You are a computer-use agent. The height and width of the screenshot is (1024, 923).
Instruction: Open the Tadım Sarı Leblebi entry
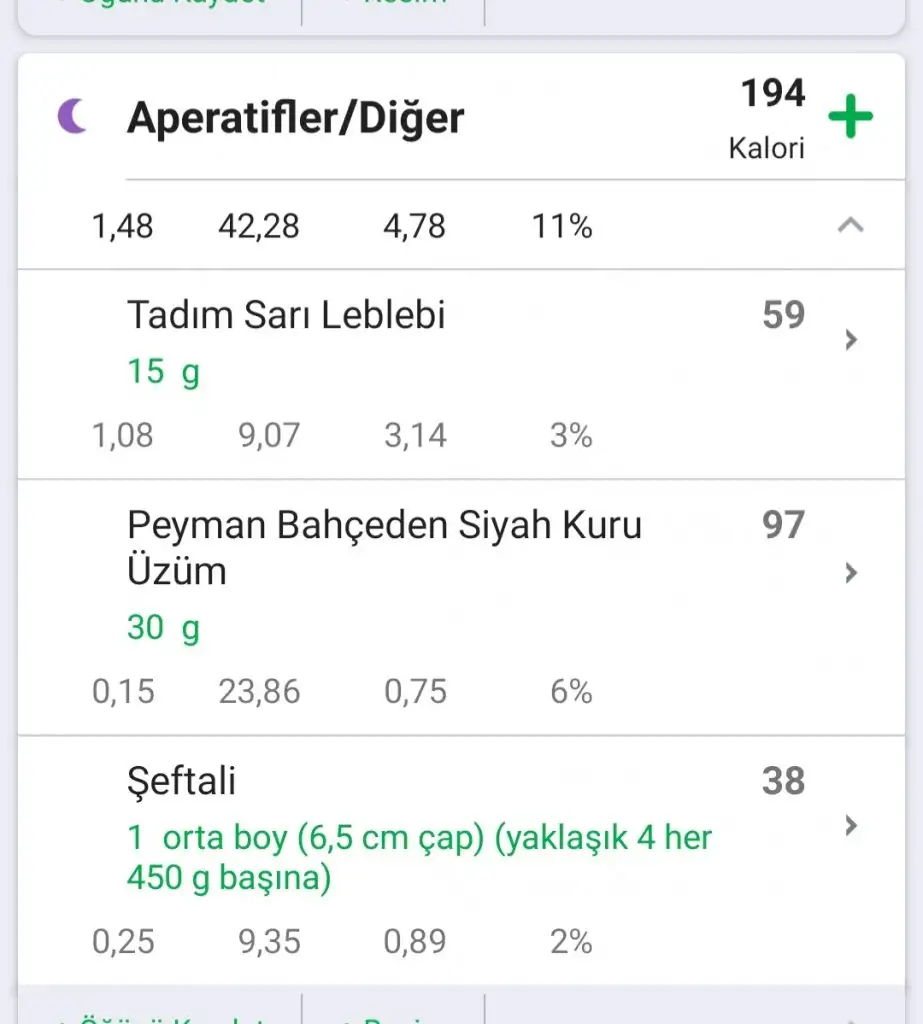(286, 315)
